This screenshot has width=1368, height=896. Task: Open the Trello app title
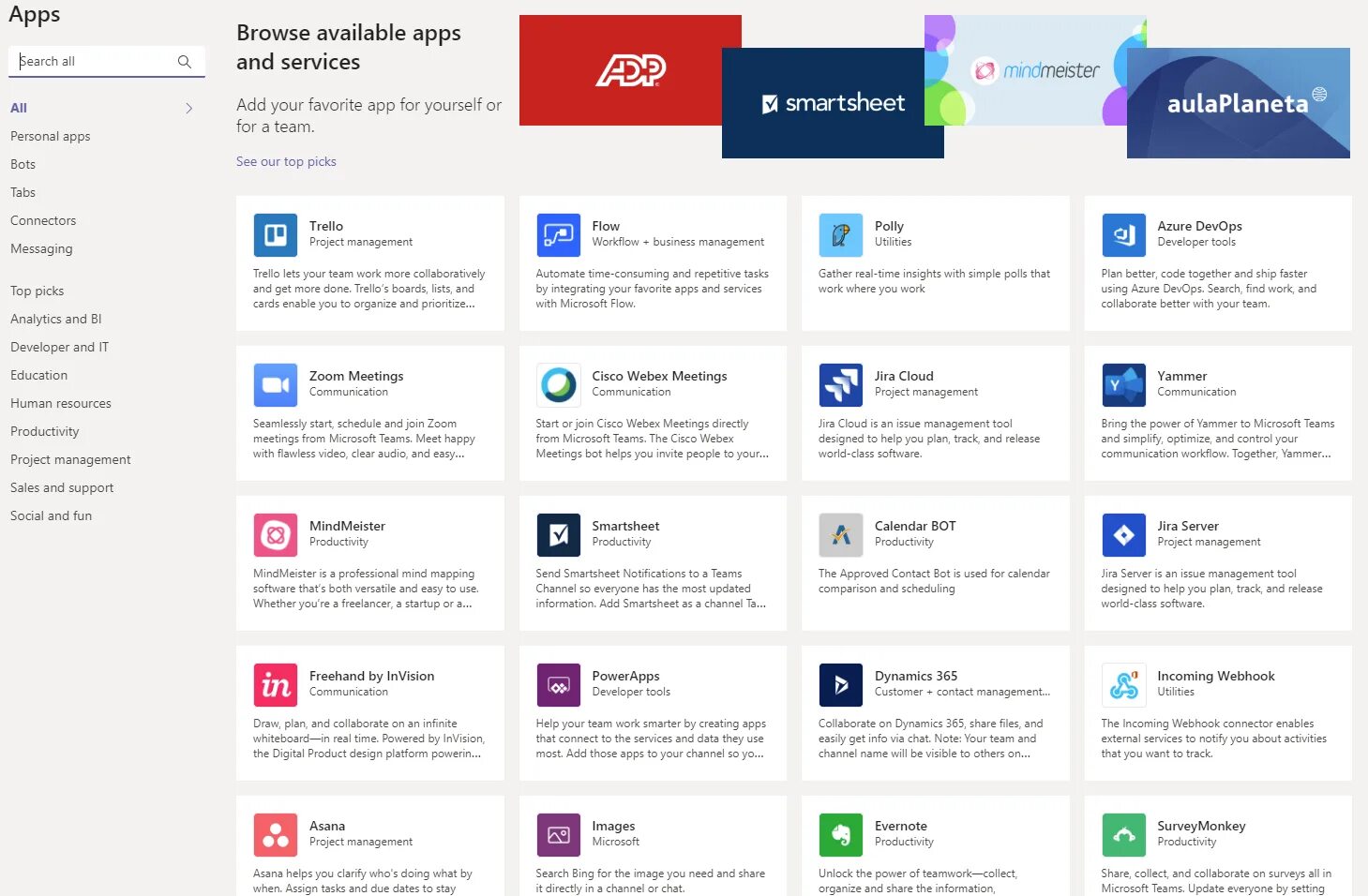(326, 226)
